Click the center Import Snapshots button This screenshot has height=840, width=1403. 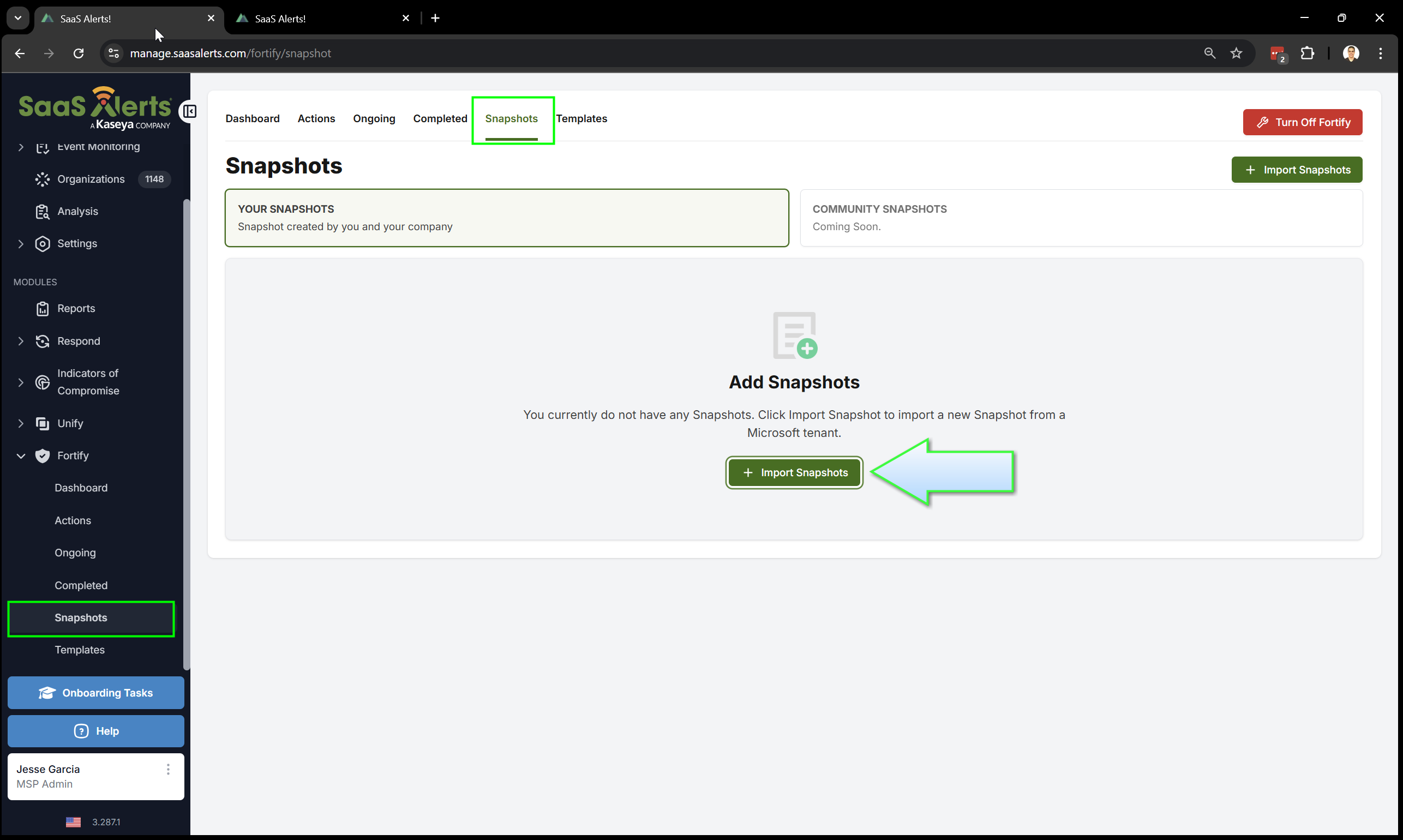pos(794,473)
